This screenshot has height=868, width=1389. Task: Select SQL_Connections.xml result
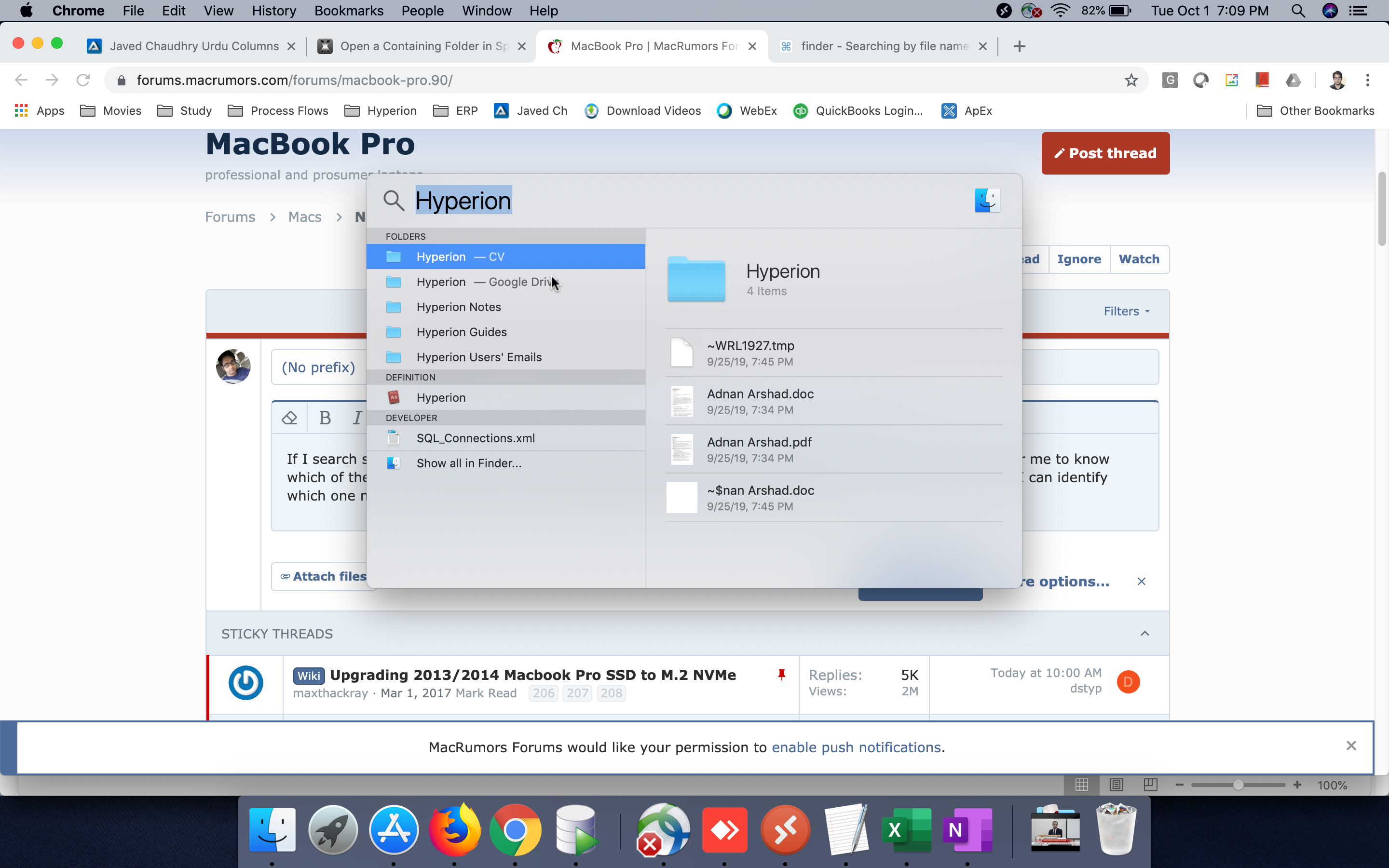pos(505,438)
